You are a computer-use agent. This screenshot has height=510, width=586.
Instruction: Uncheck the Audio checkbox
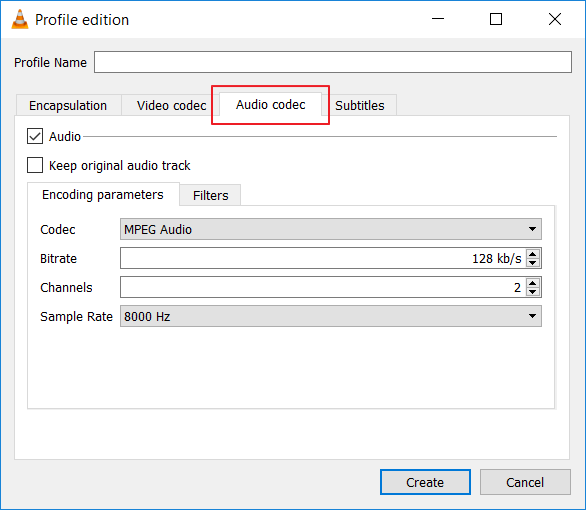(35, 136)
